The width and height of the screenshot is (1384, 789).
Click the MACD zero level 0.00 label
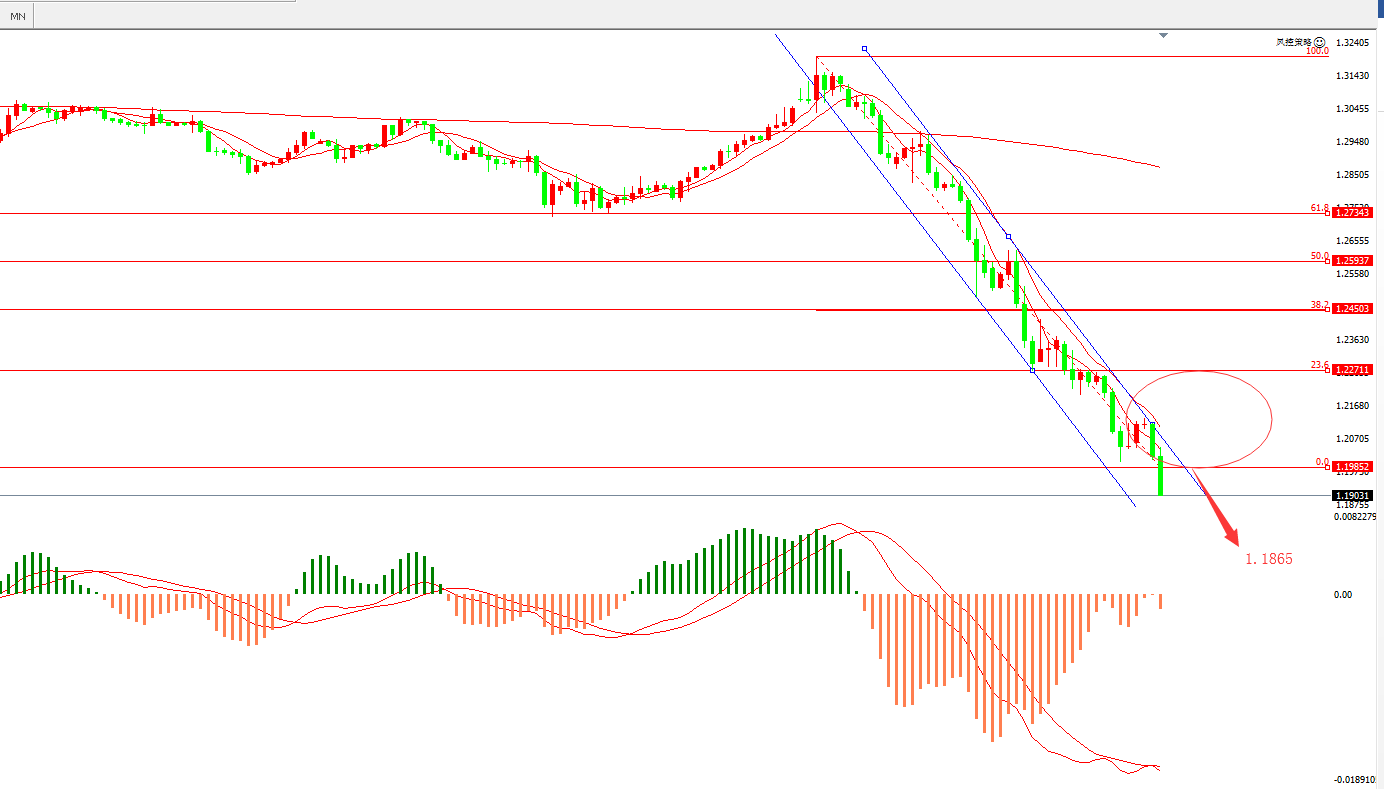point(1343,595)
